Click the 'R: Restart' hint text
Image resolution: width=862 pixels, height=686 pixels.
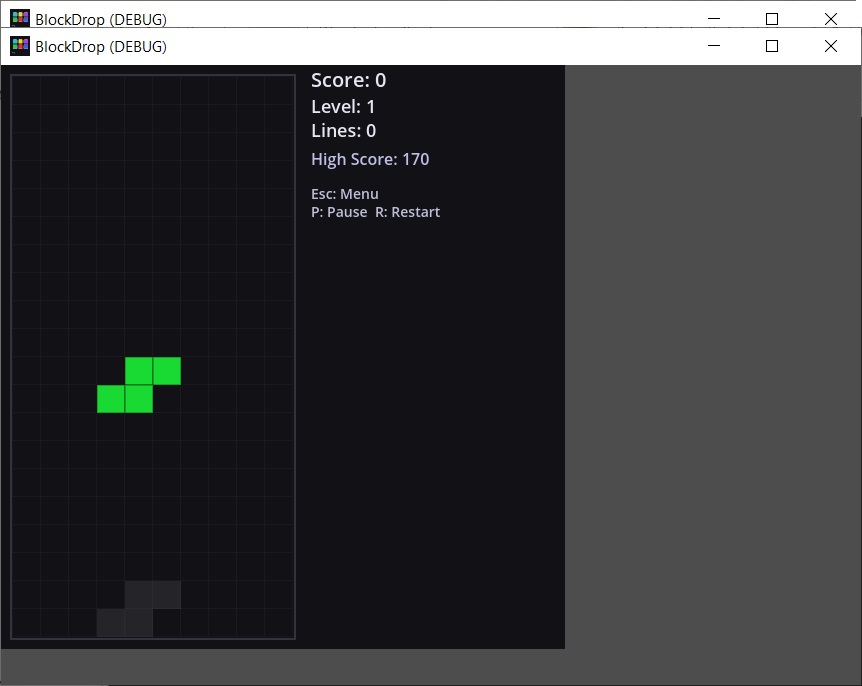tap(407, 212)
